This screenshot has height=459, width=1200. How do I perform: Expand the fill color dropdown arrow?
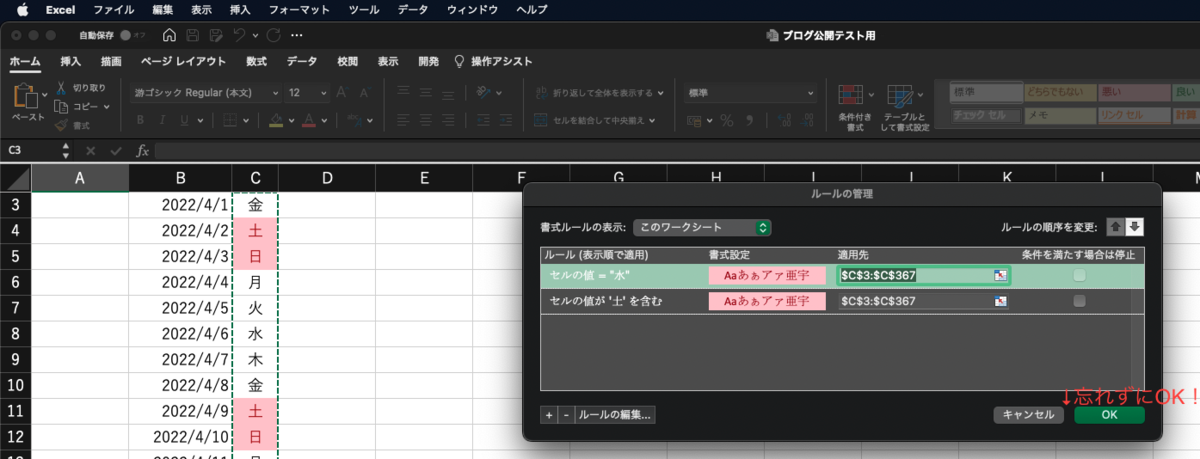[x=291, y=120]
